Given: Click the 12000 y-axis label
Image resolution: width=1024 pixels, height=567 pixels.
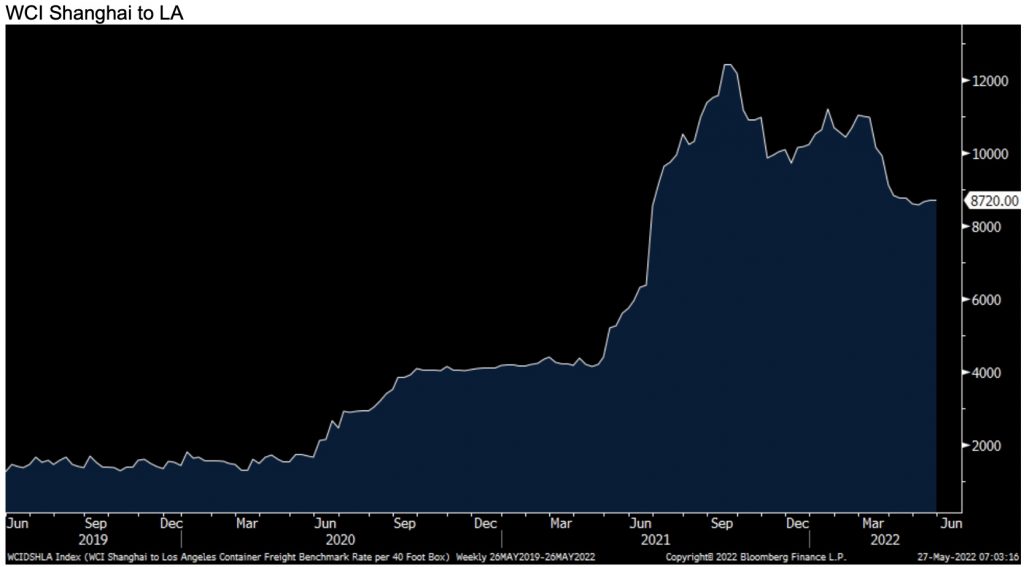Looking at the screenshot, I should [988, 81].
